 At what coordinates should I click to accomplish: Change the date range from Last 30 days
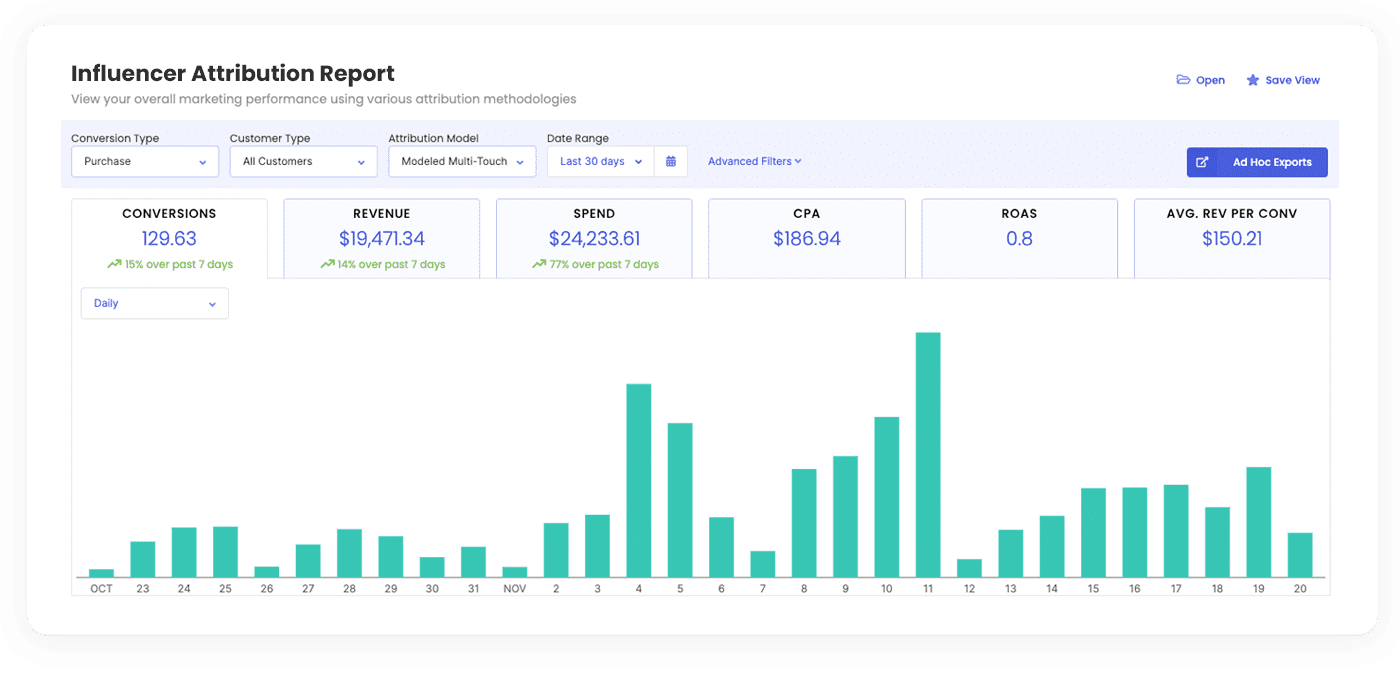pos(598,161)
